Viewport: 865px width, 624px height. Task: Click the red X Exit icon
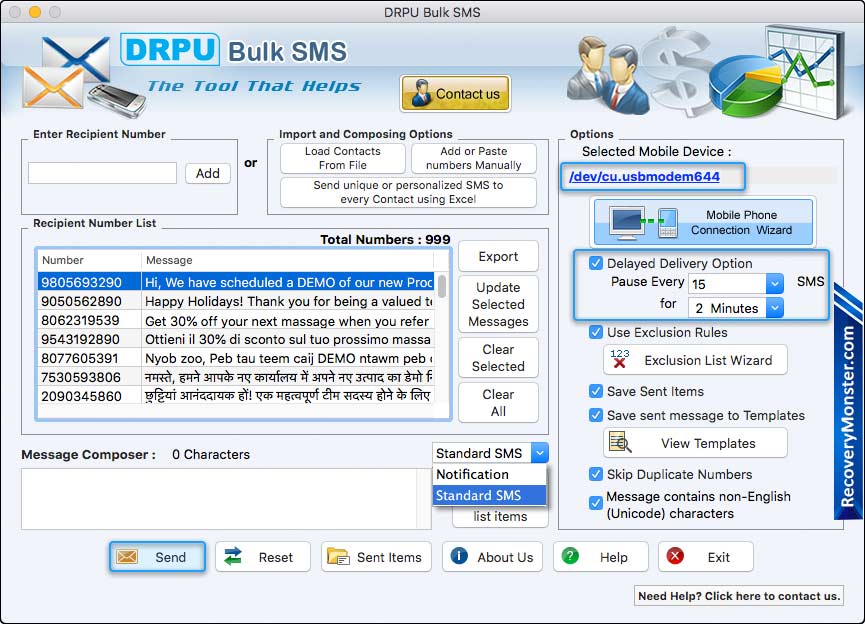pos(675,556)
